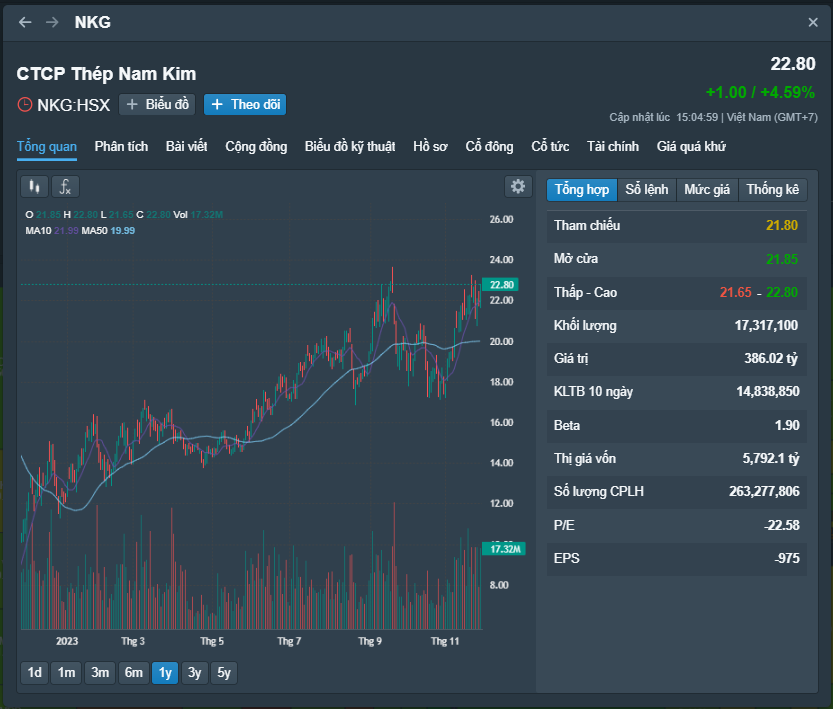Viewport: 833px width, 709px height.
Task: Click the clock icon beside NKG:HSX
Action: click(25, 105)
